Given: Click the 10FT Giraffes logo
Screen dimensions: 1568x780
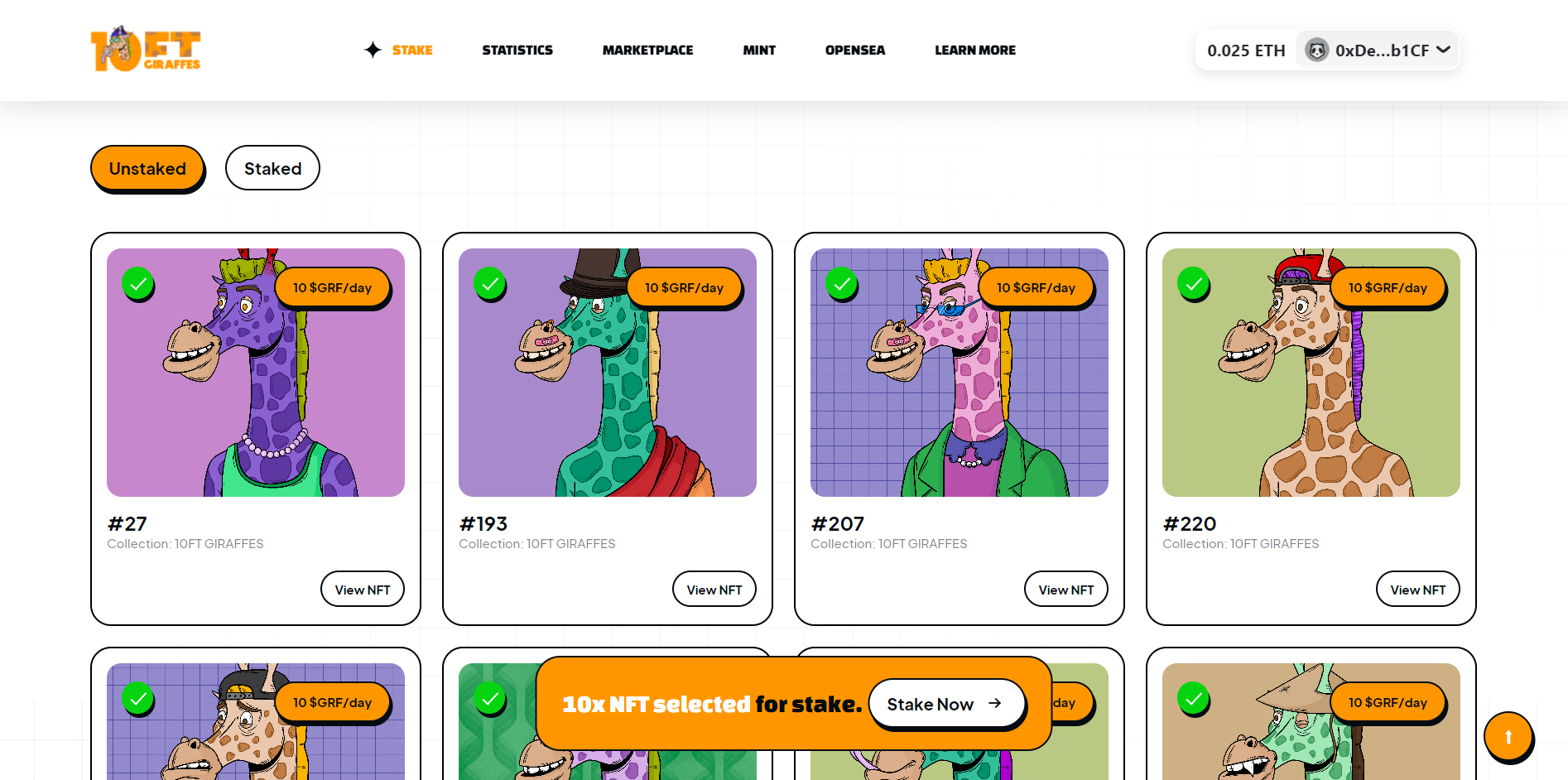Looking at the screenshot, I should coord(146,49).
